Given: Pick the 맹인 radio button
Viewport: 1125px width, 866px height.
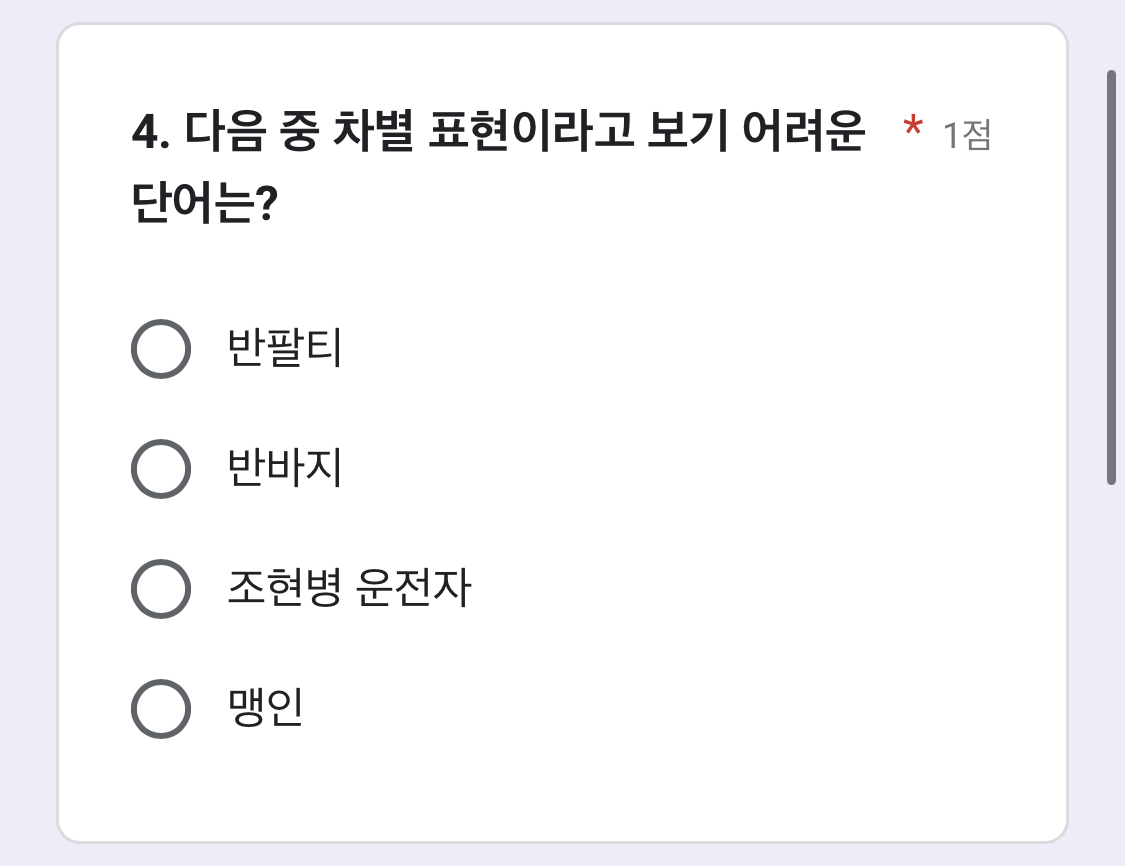Looking at the screenshot, I should tap(161, 709).
